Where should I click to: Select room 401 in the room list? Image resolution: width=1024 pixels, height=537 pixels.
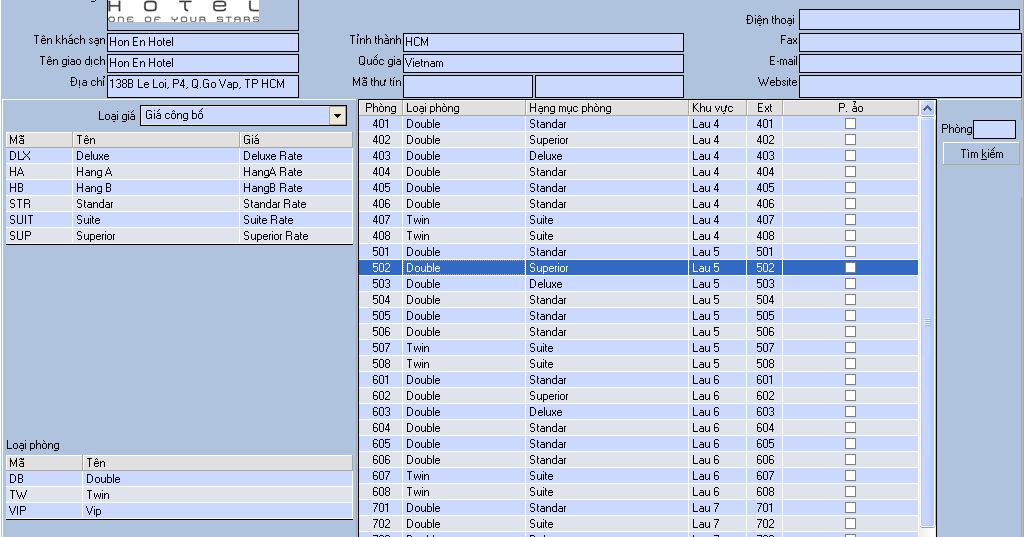click(x=639, y=123)
